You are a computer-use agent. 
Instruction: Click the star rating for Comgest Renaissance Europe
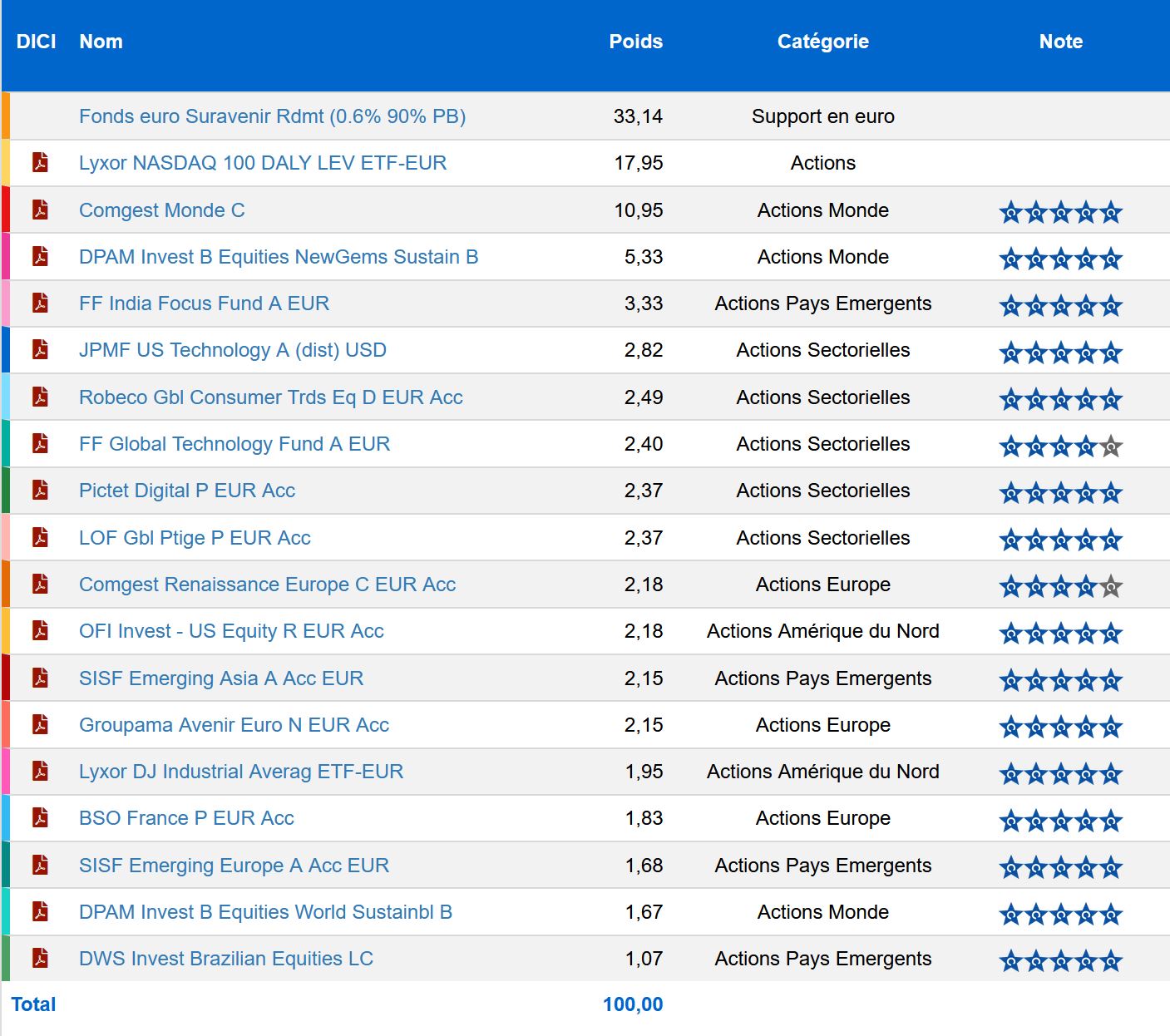pos(1061,587)
